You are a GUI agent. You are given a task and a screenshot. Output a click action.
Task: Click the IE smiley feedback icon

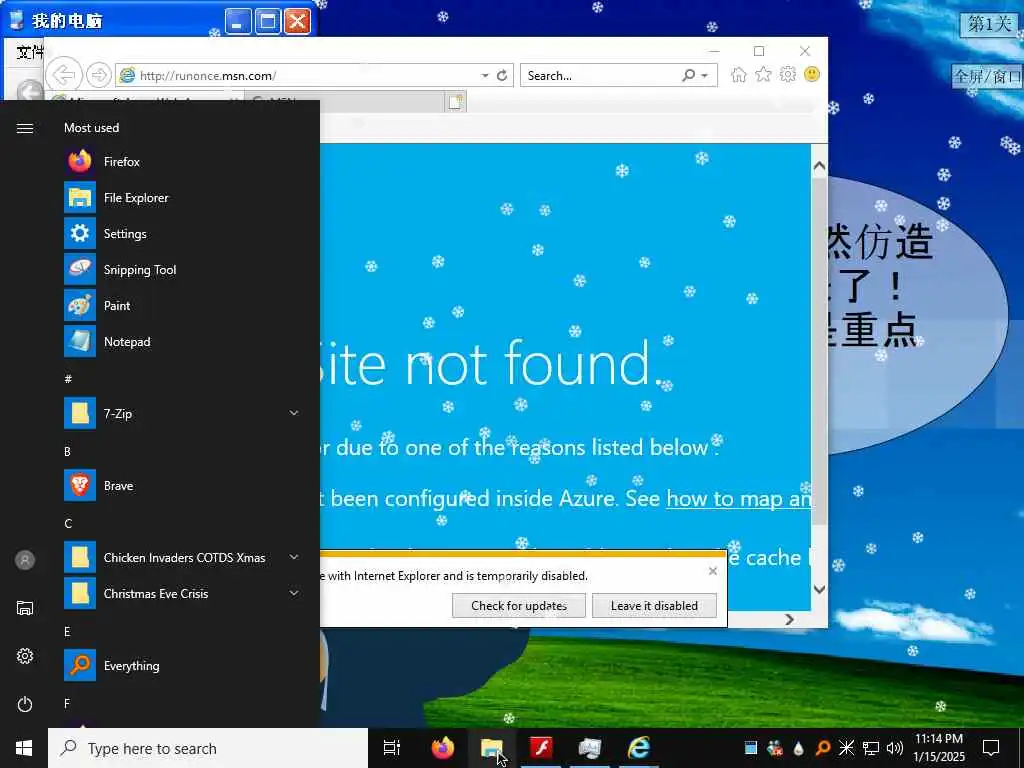812,74
